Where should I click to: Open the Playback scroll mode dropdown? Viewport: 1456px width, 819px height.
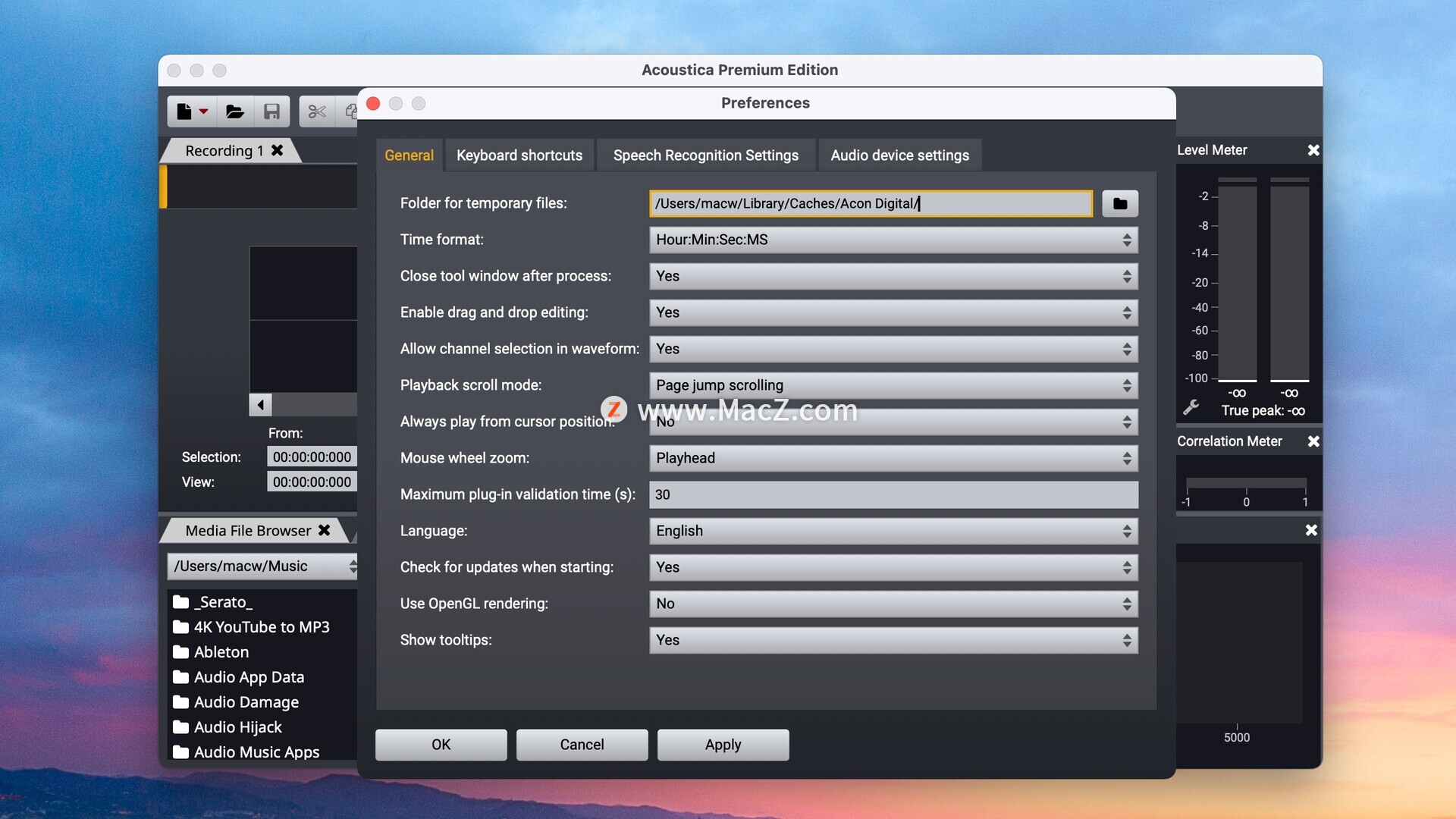point(893,385)
